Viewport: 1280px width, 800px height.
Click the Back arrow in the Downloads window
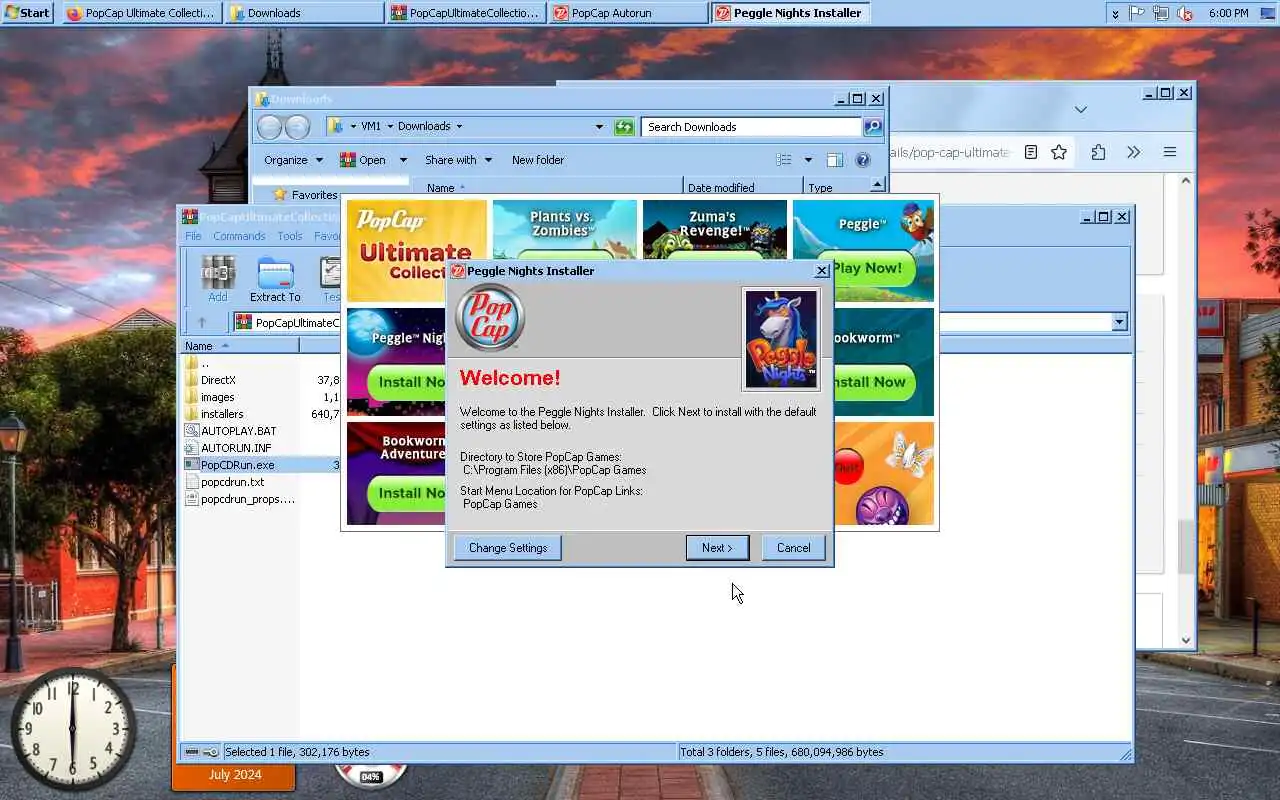(270, 127)
